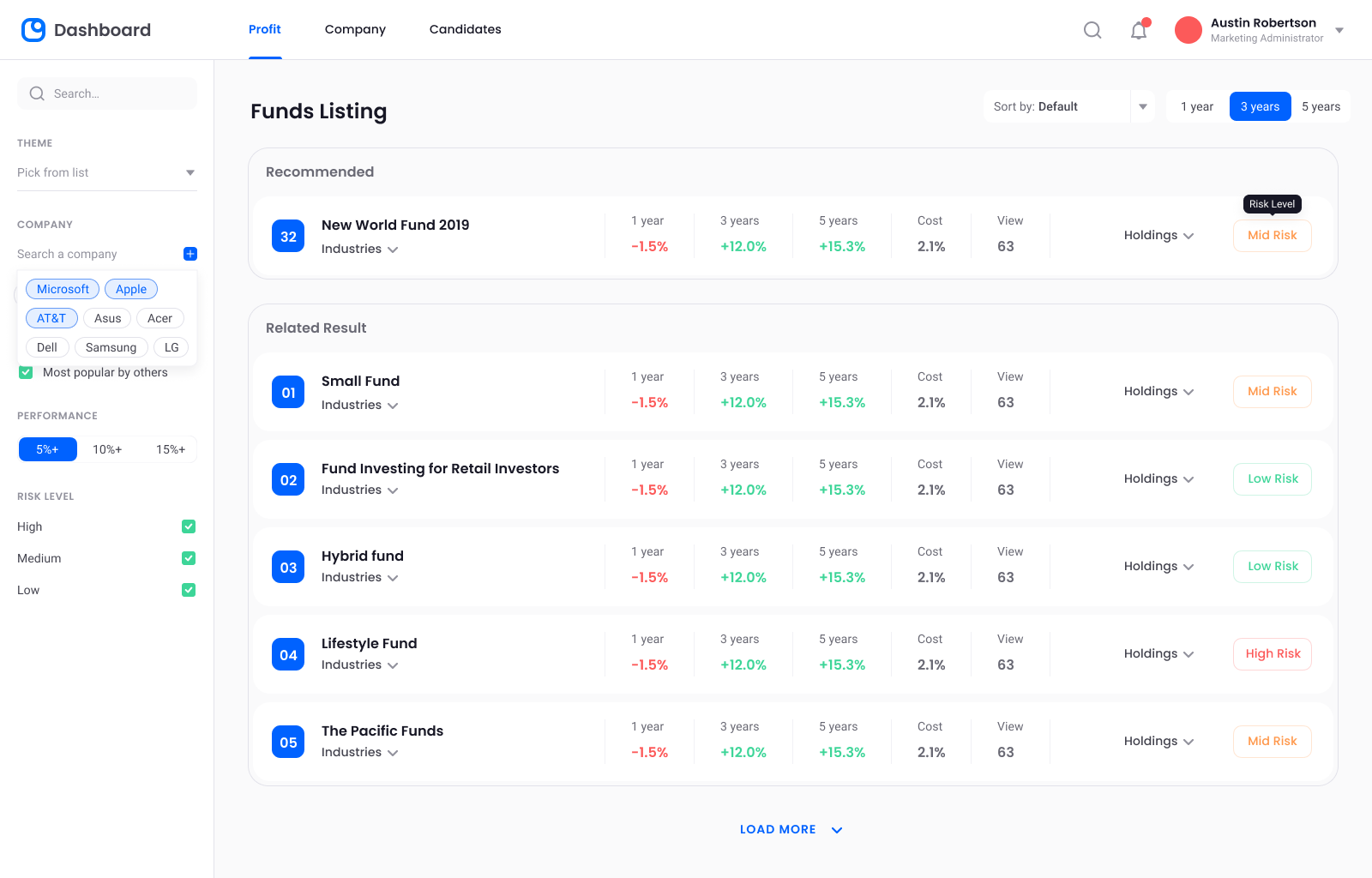Uncheck the High risk level checkbox
The image size is (1372, 878).
pyautogui.click(x=189, y=526)
